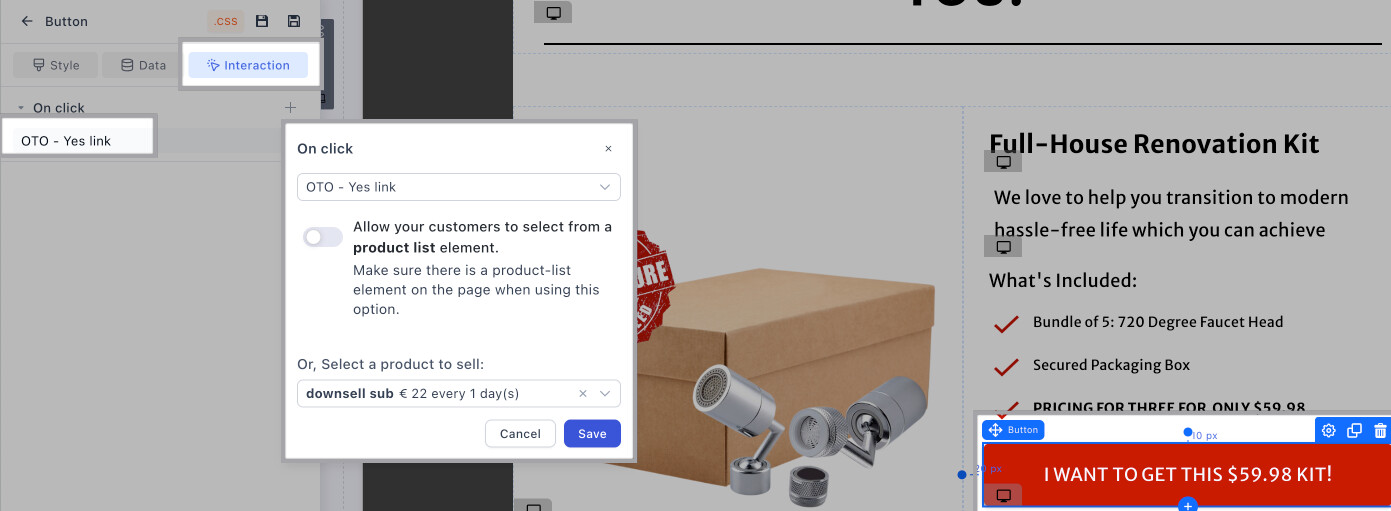
Task: Collapse the On click section
Action: (21, 108)
